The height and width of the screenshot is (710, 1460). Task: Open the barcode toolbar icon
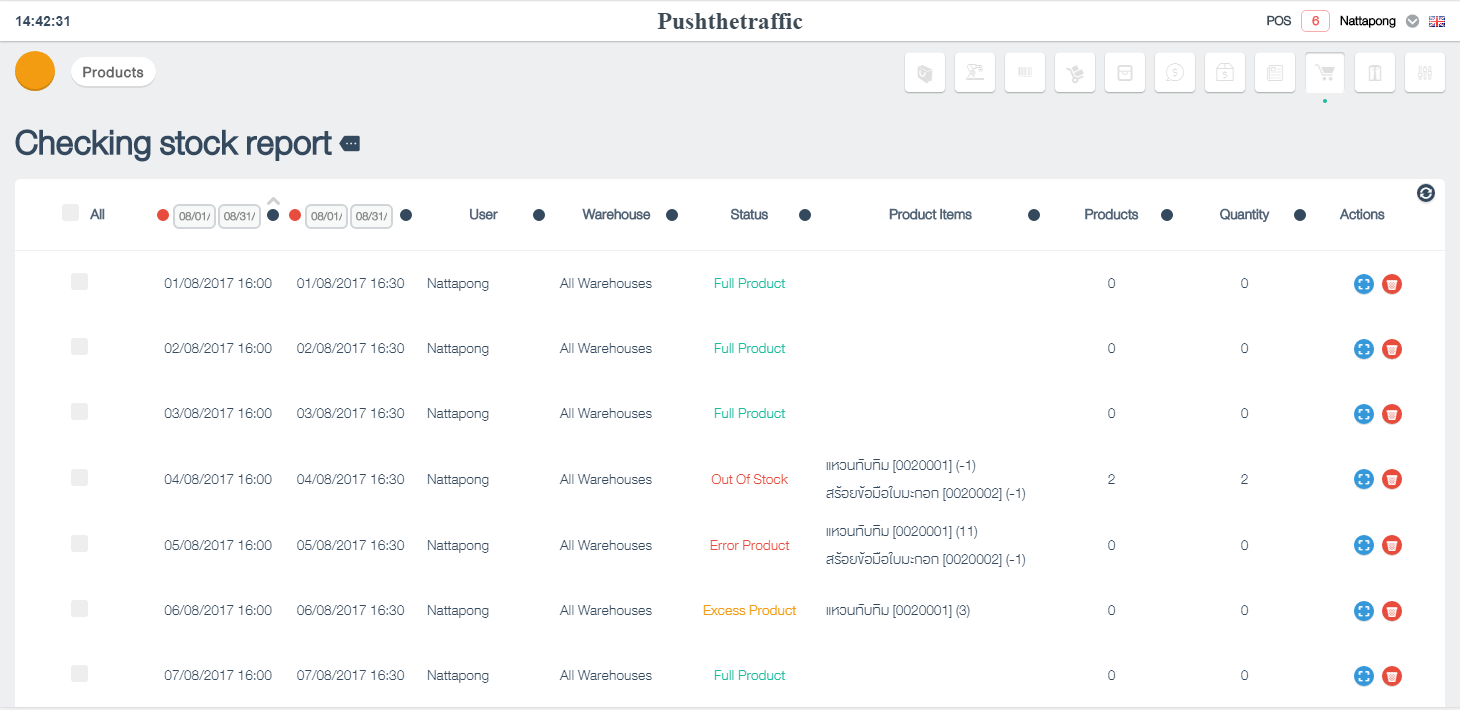pyautogui.click(x=1025, y=73)
